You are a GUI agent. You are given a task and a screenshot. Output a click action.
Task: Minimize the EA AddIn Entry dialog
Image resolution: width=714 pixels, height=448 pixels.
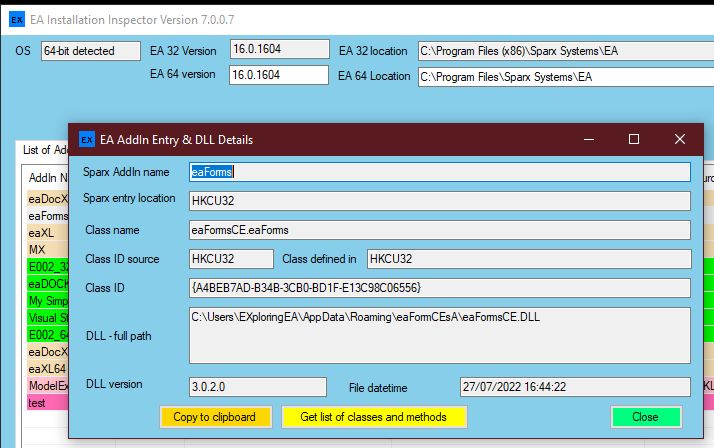pos(587,139)
